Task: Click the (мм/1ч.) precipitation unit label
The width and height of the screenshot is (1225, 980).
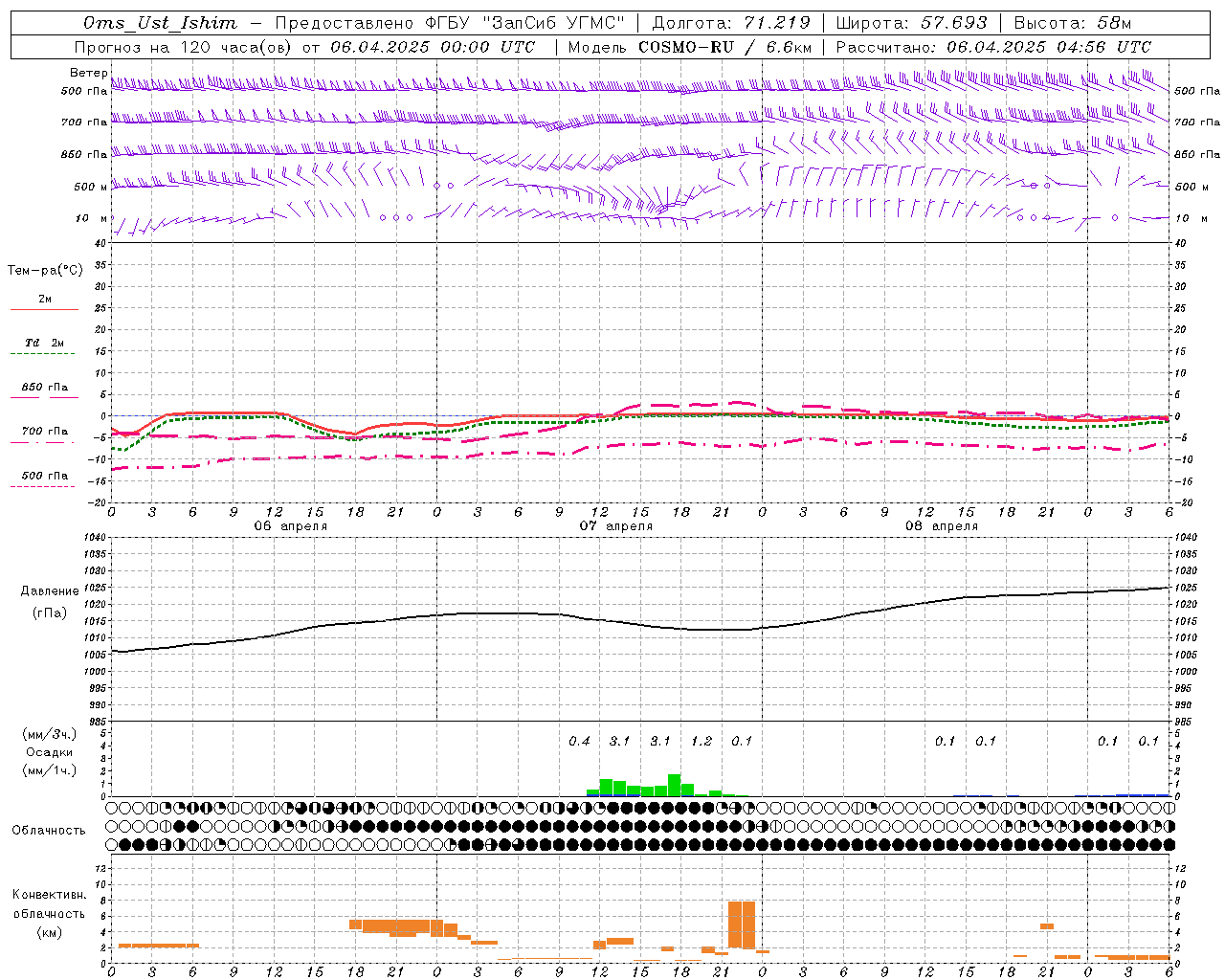Action: [49, 770]
